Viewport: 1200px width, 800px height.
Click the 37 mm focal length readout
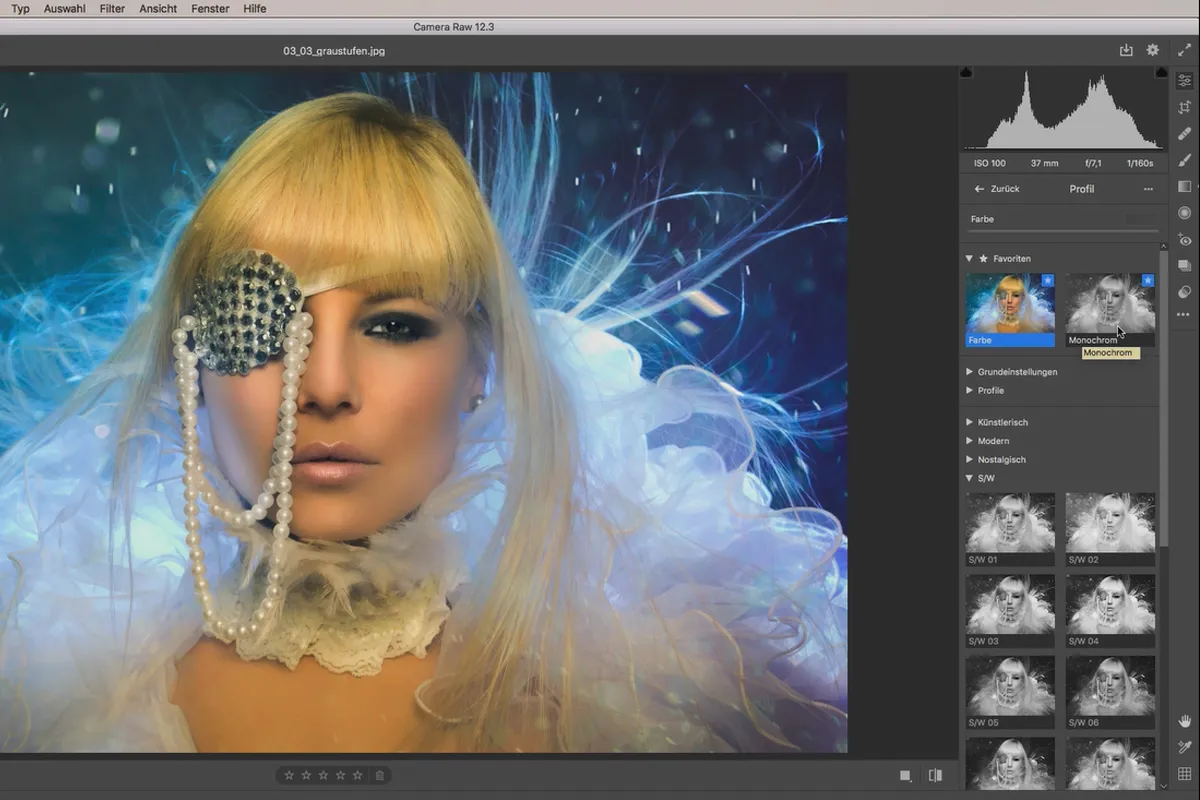[x=1044, y=163]
